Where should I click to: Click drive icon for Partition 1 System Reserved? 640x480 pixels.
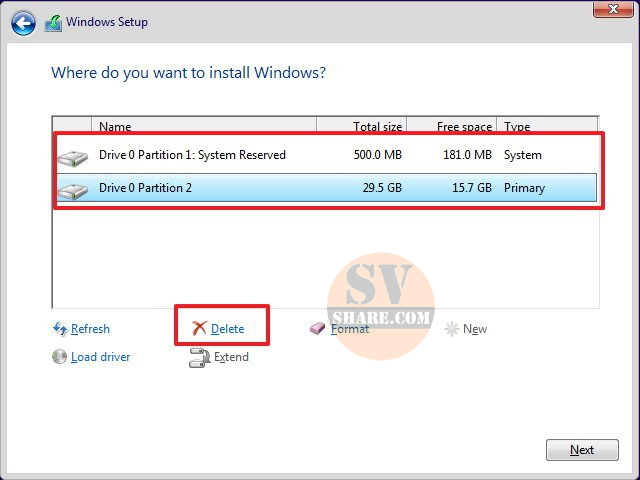click(73, 158)
